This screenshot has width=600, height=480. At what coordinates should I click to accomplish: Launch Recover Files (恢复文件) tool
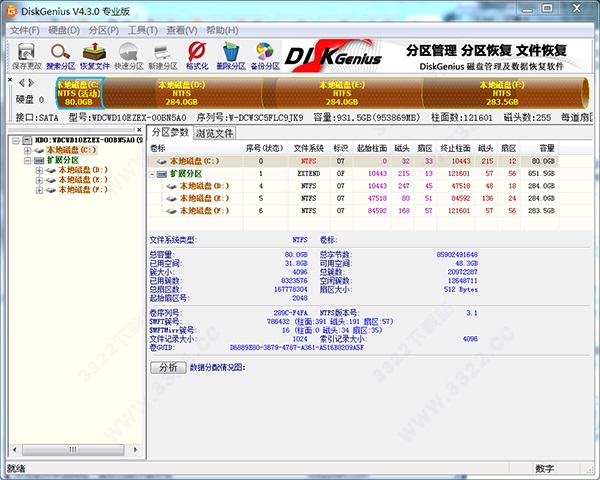pos(95,56)
